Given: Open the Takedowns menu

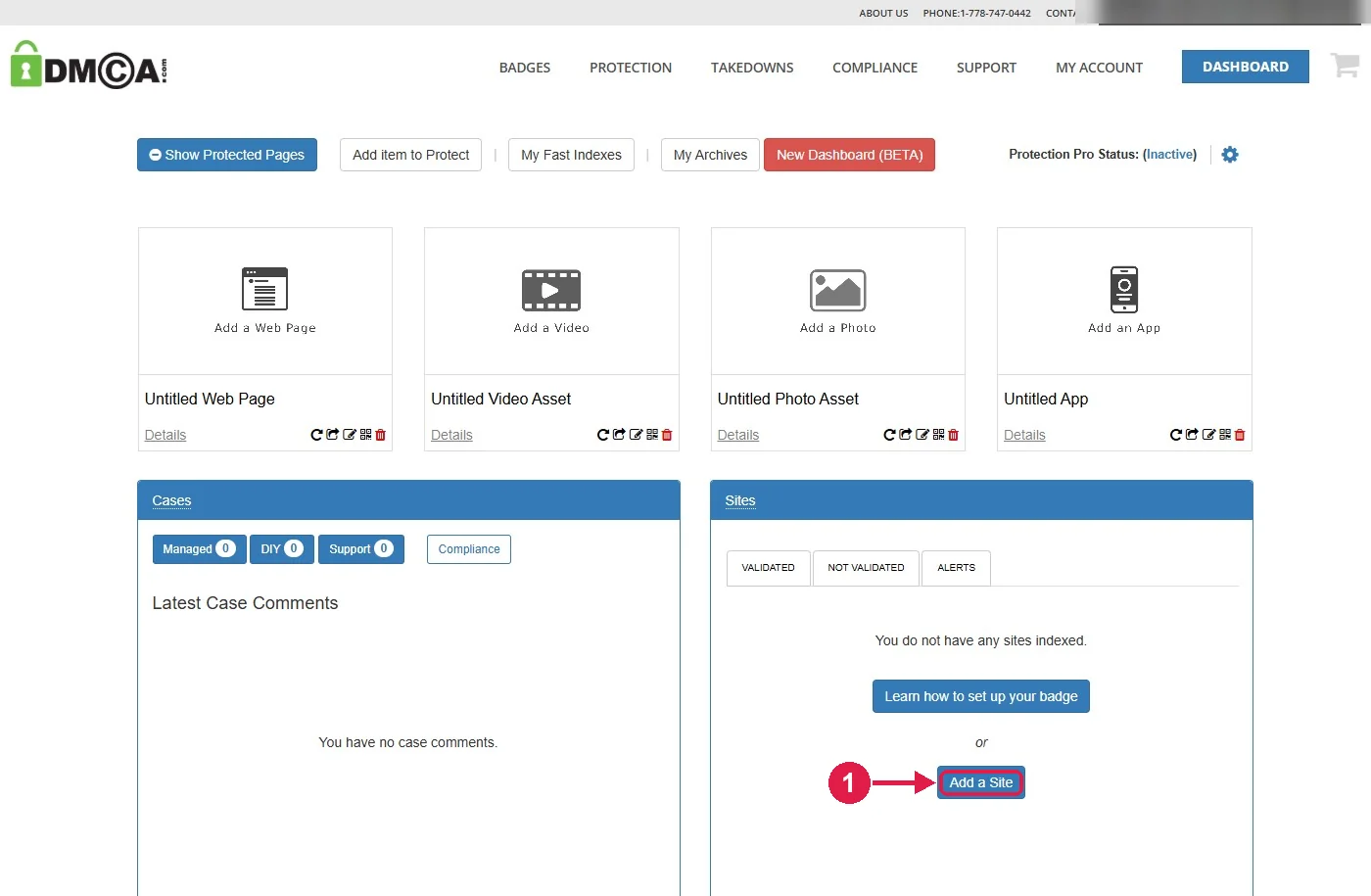Looking at the screenshot, I should pyautogui.click(x=752, y=68).
